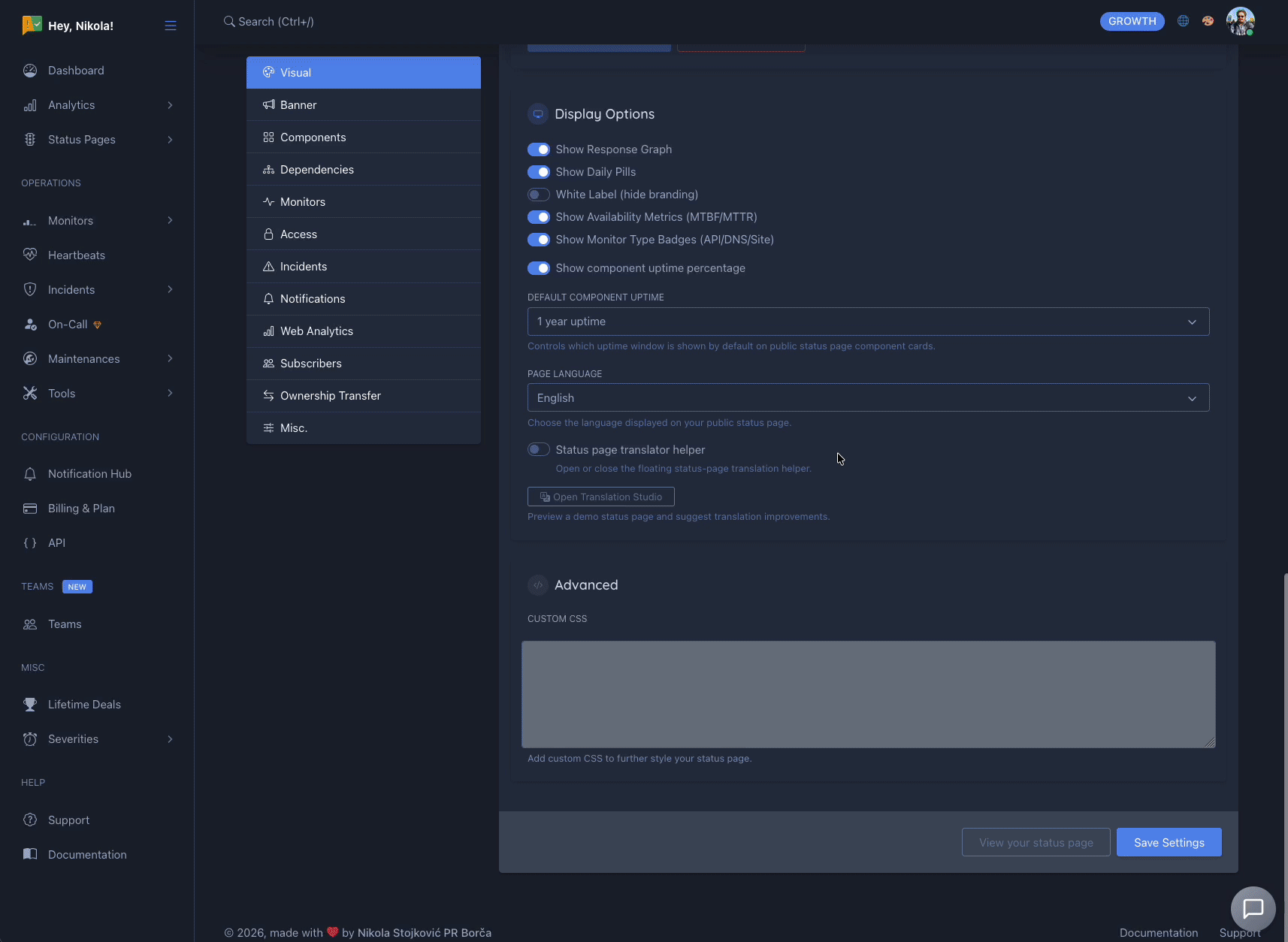Image resolution: width=1288 pixels, height=942 pixels.
Task: Open the Web Analytics settings tab
Action: click(316, 331)
